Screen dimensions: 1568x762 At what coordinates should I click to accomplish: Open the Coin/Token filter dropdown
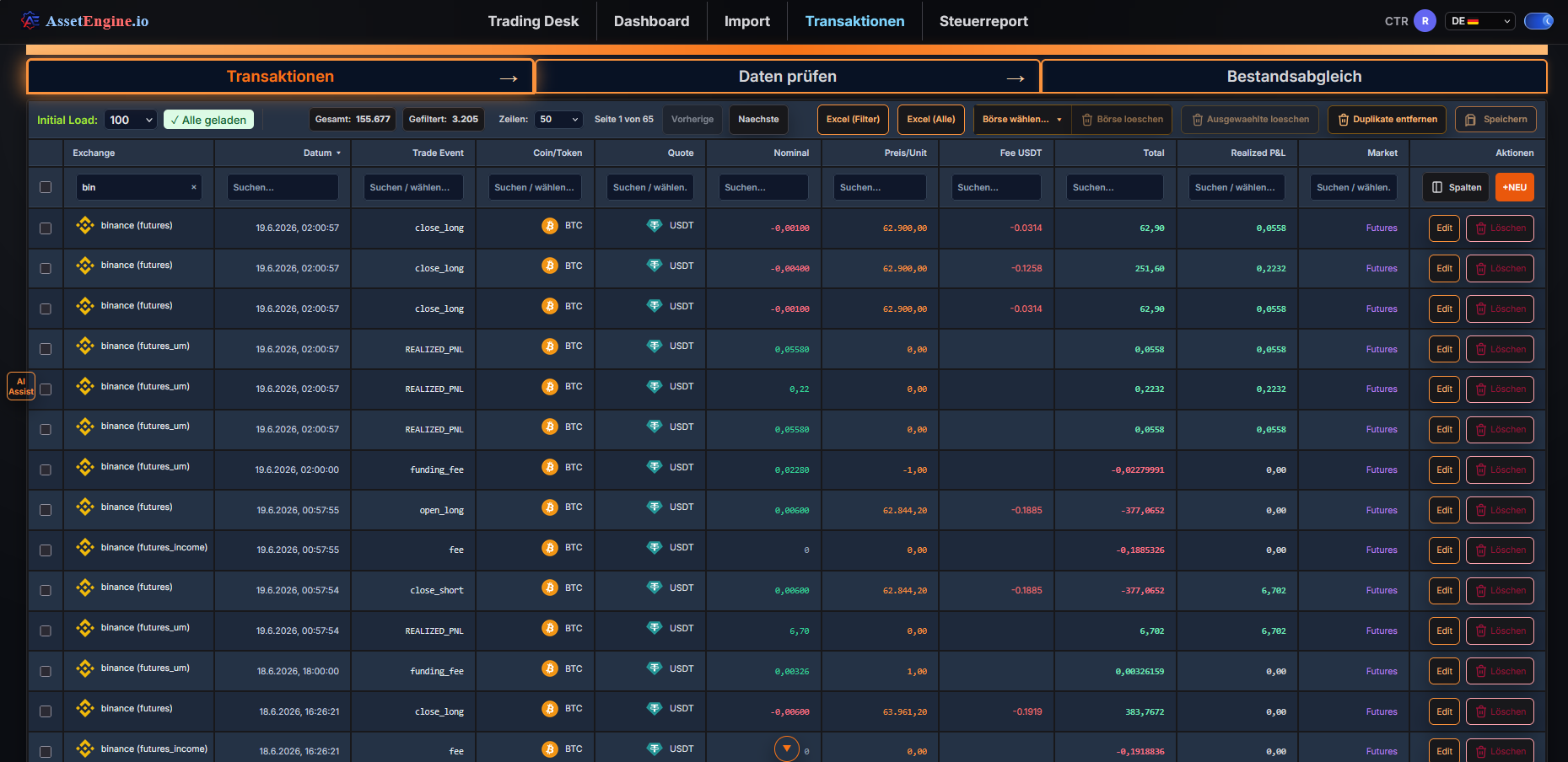[536, 187]
